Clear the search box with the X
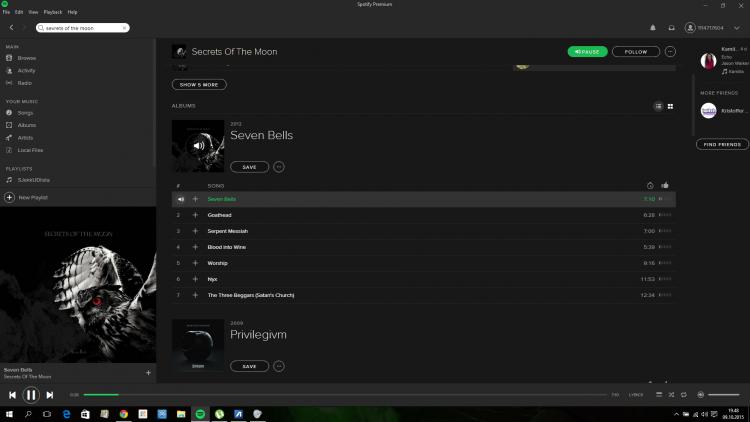This screenshot has height=422, width=750. pyautogui.click(x=124, y=28)
